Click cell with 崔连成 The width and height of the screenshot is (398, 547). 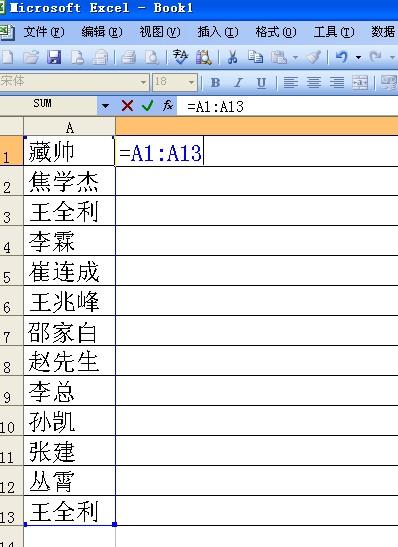point(69,271)
